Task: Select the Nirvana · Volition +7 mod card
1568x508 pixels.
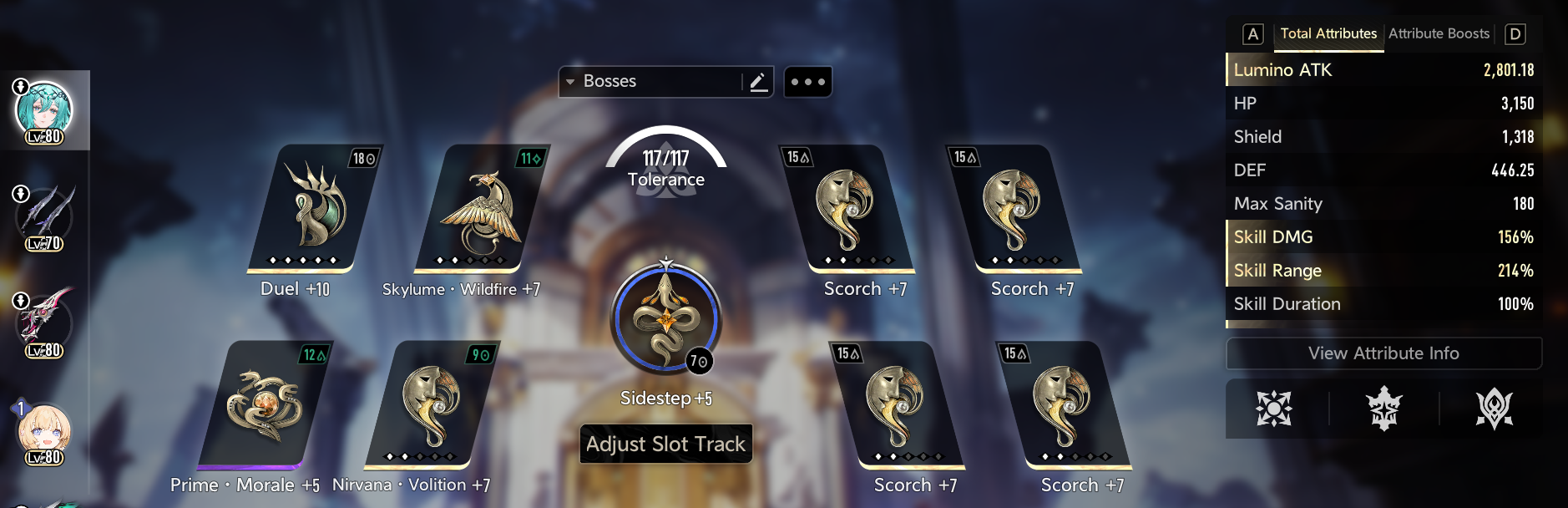Action: pos(431,404)
